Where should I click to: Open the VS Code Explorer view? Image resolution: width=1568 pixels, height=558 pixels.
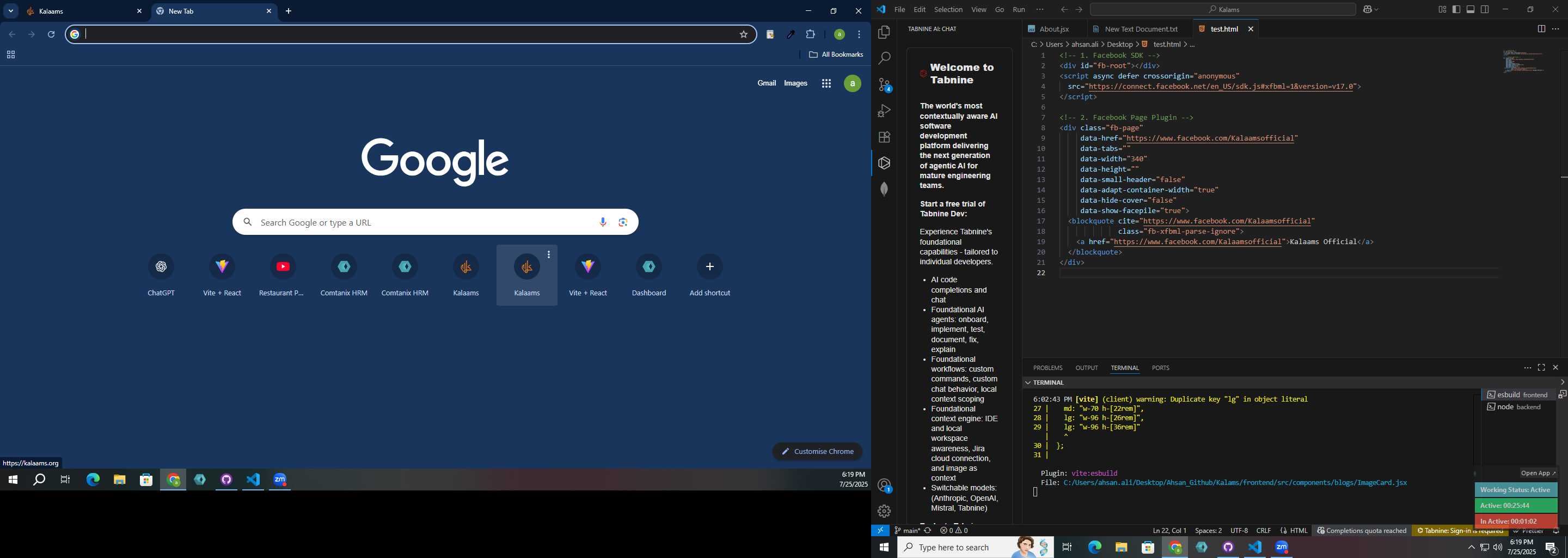click(x=884, y=32)
